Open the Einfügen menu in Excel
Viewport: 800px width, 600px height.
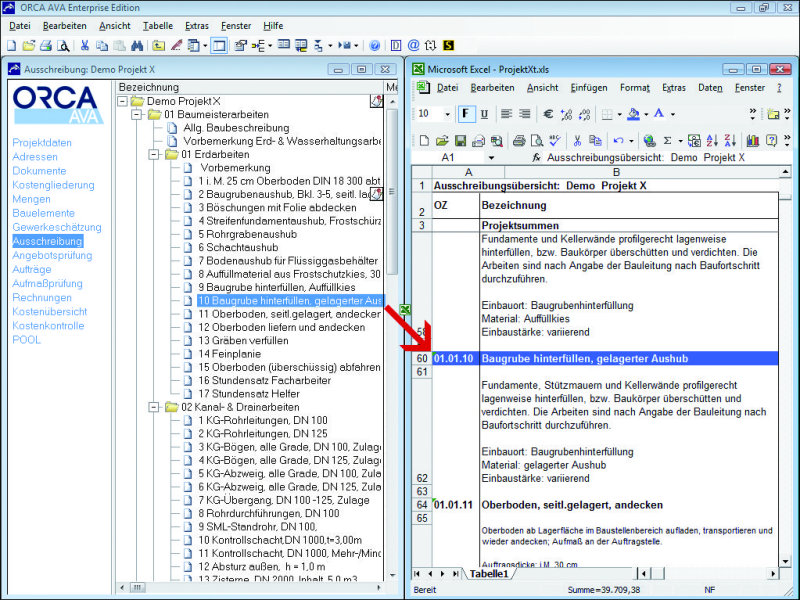(x=588, y=88)
